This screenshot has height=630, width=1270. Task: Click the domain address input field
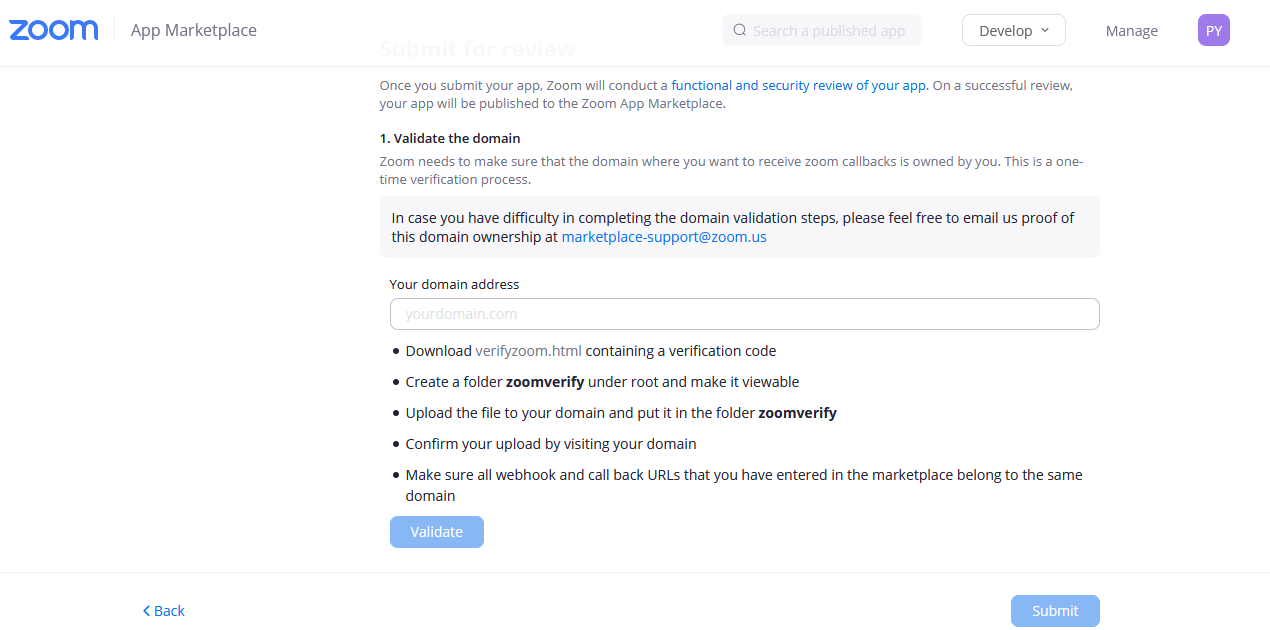coord(744,314)
